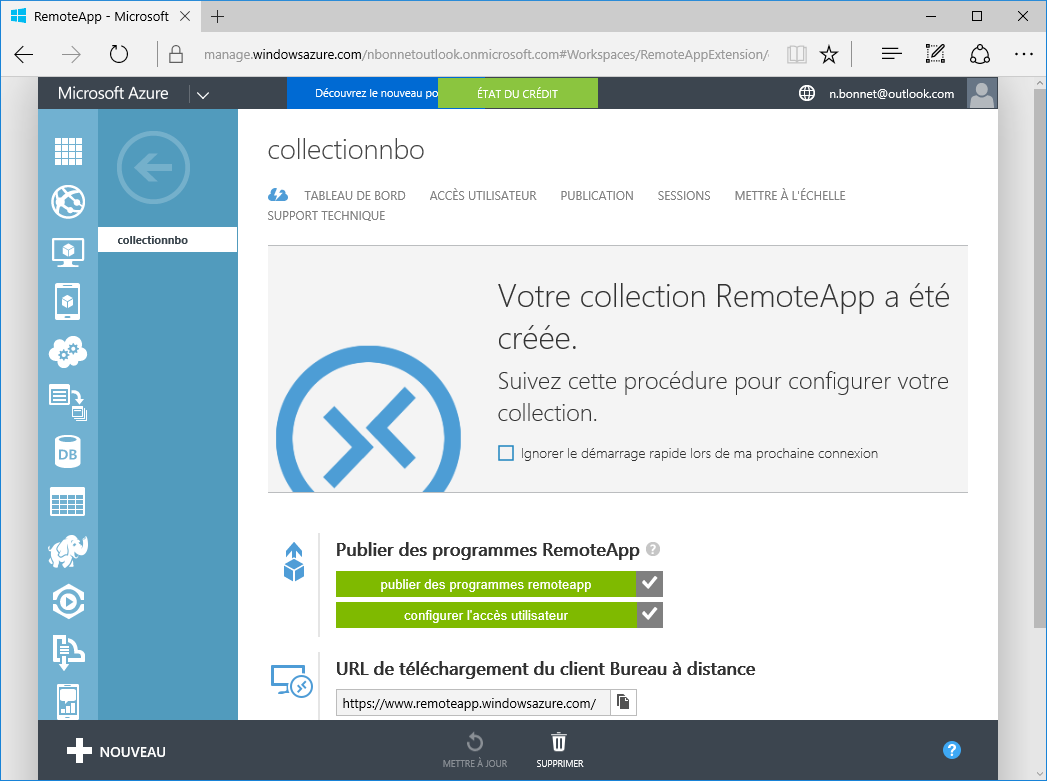The height and width of the screenshot is (781, 1047).
Task: Copy the RemoteApp client URL with copy icon
Action: click(623, 703)
